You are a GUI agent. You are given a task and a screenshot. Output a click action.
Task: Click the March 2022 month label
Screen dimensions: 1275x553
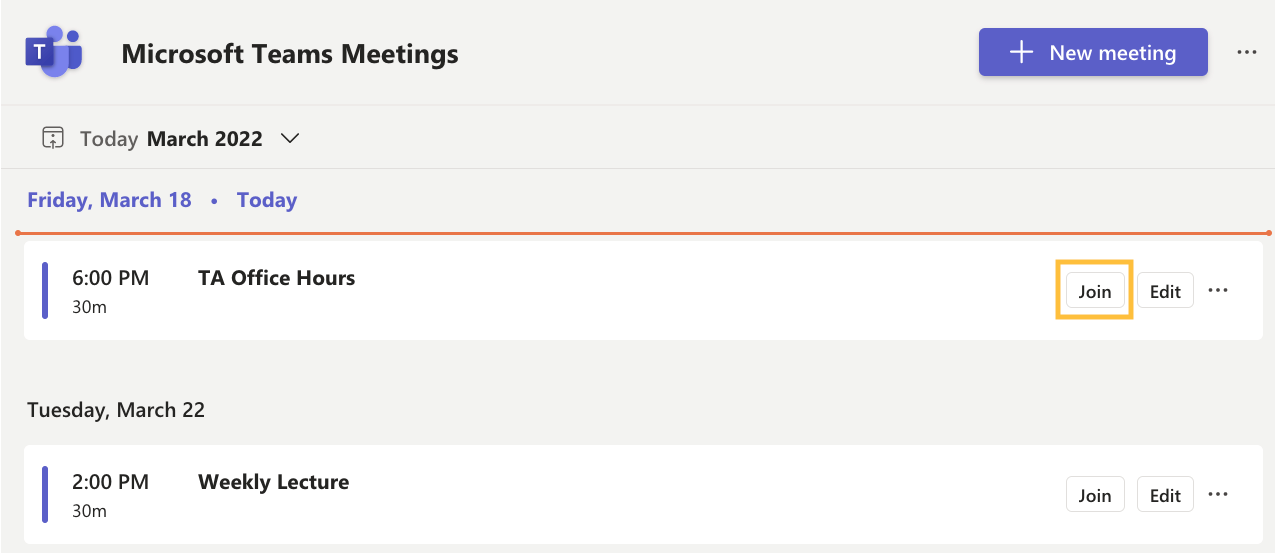[x=204, y=139]
